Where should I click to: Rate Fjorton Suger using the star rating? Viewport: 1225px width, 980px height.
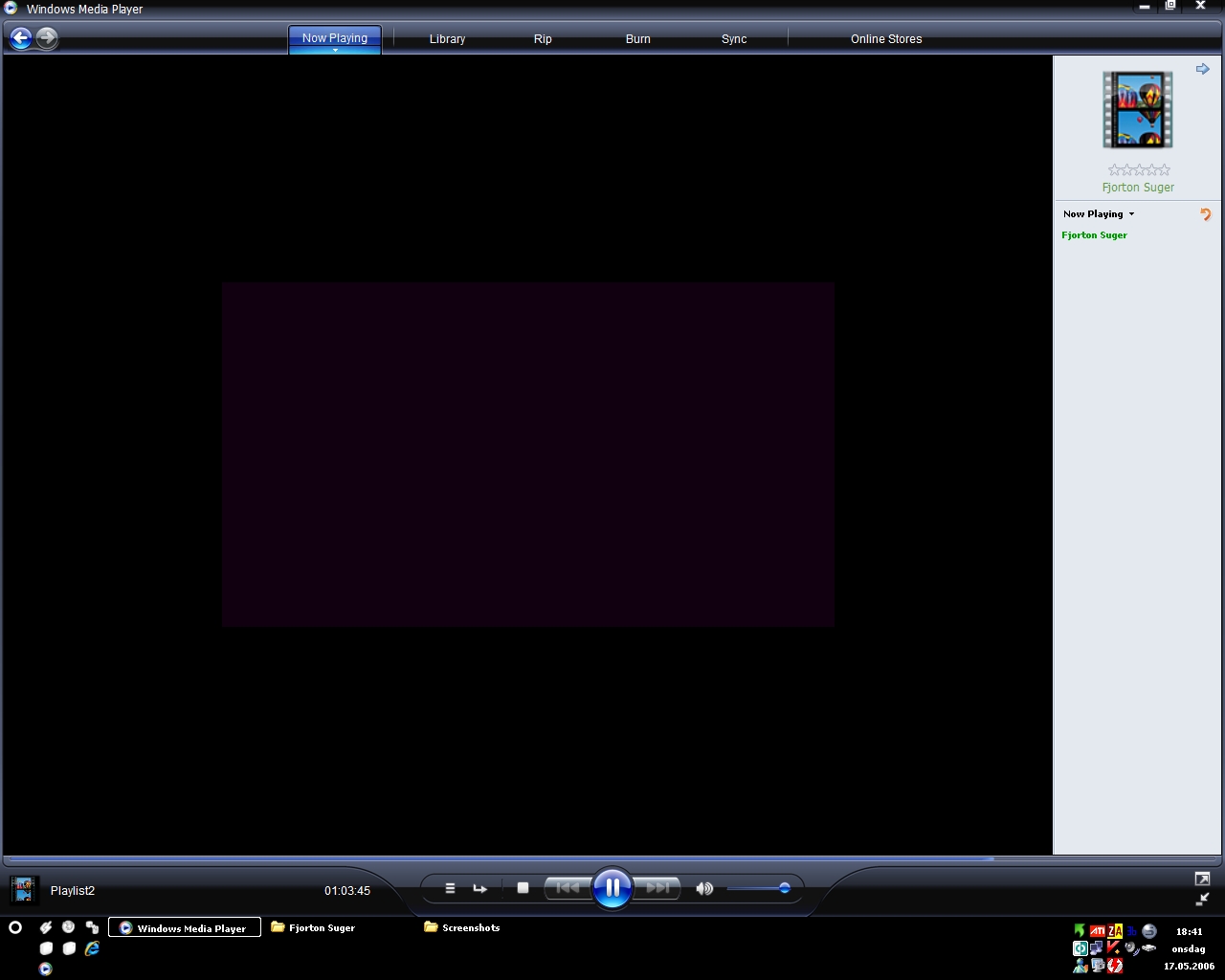1139,169
